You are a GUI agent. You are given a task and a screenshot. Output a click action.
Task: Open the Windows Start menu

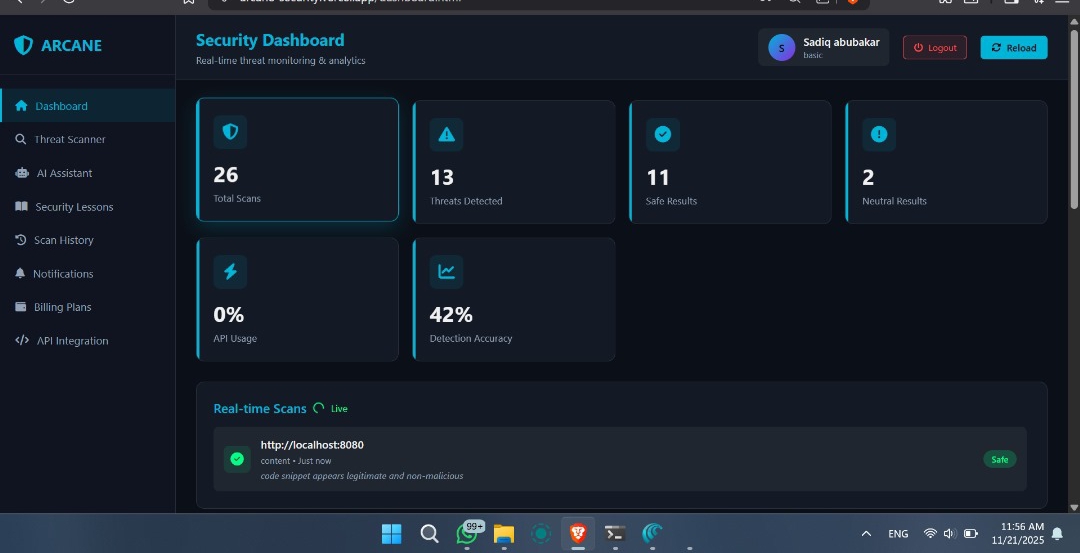tap(392, 534)
